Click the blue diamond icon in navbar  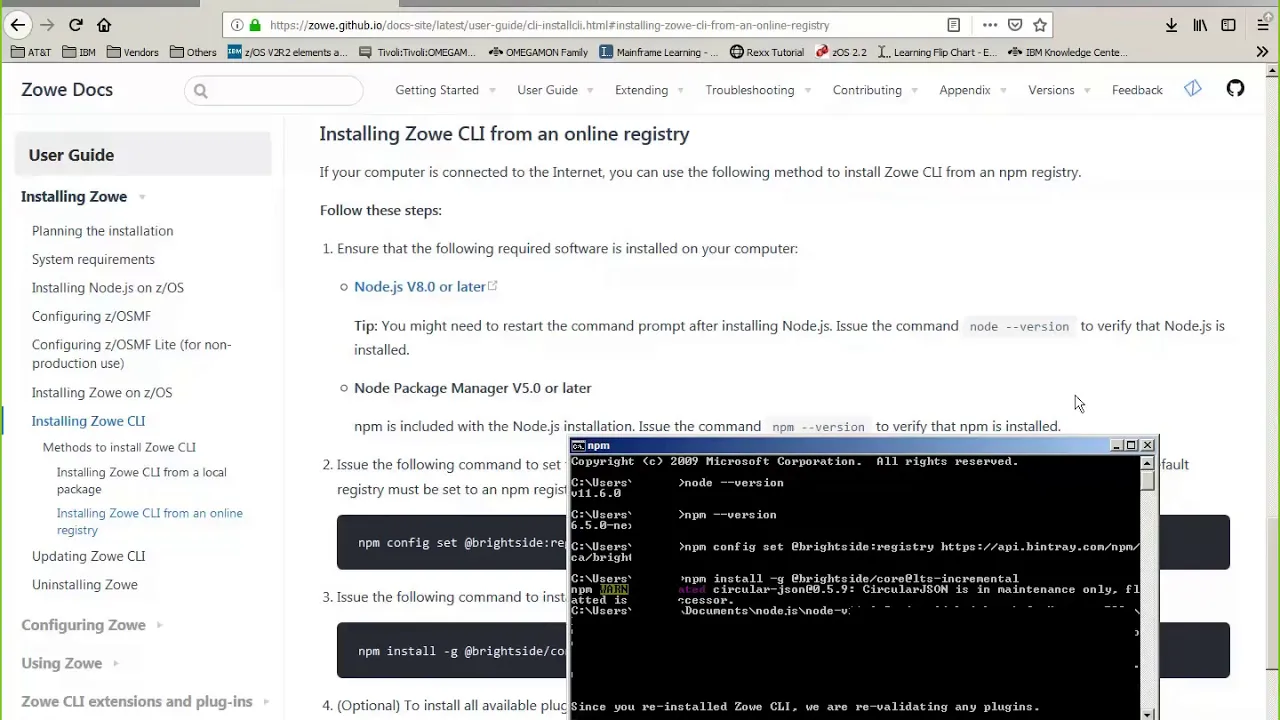coord(1193,89)
